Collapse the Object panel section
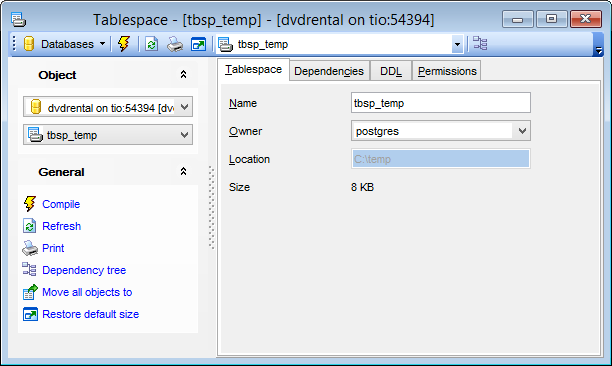The height and width of the screenshot is (366, 612). tap(183, 75)
